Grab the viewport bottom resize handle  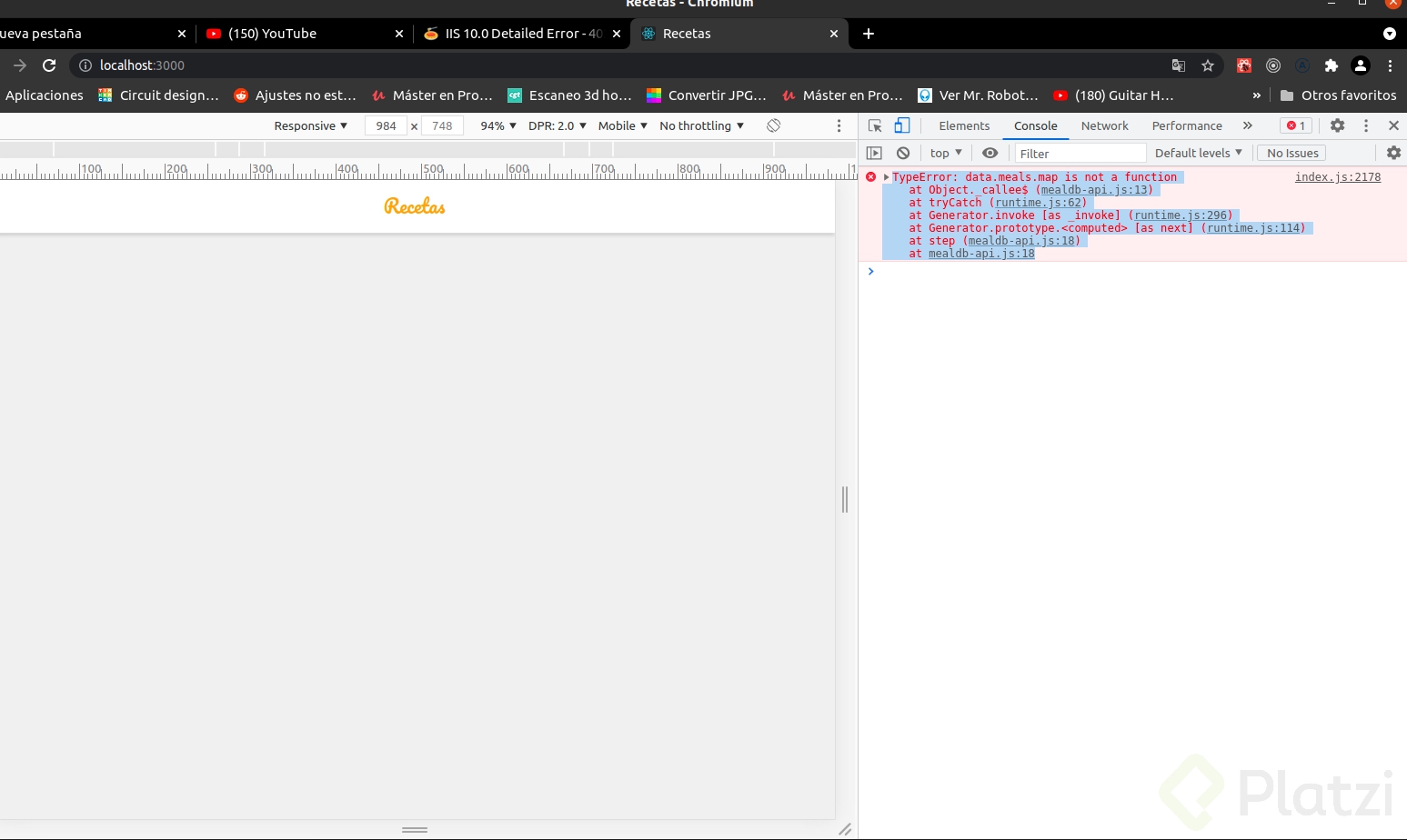click(415, 829)
